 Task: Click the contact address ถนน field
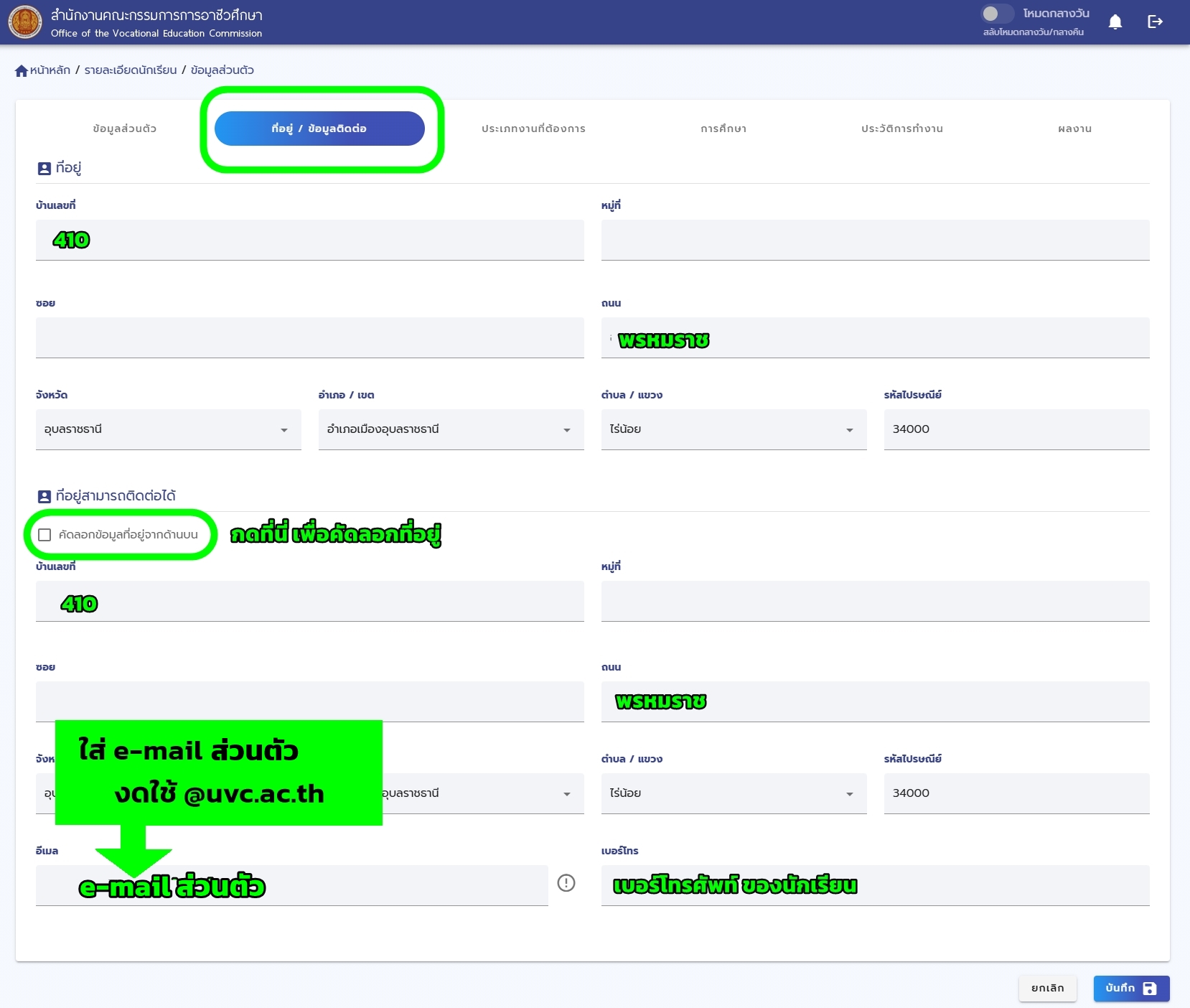pyautogui.click(x=876, y=701)
